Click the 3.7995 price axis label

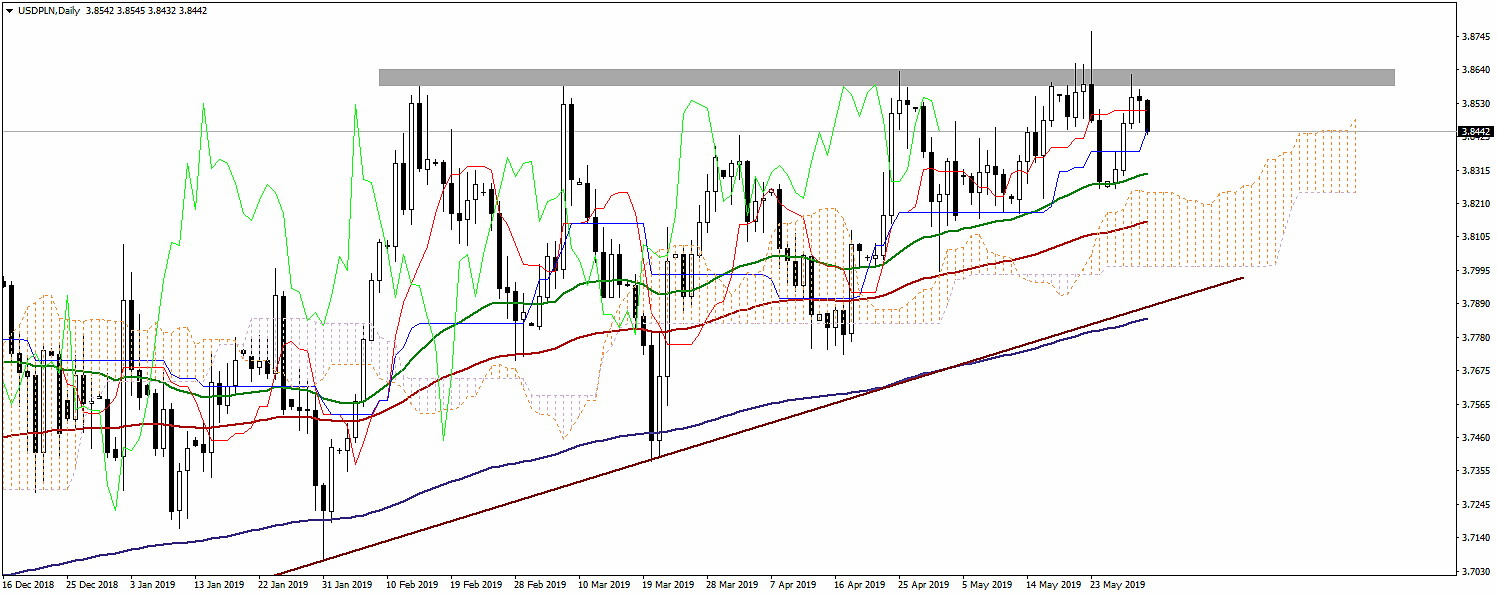click(x=1476, y=271)
